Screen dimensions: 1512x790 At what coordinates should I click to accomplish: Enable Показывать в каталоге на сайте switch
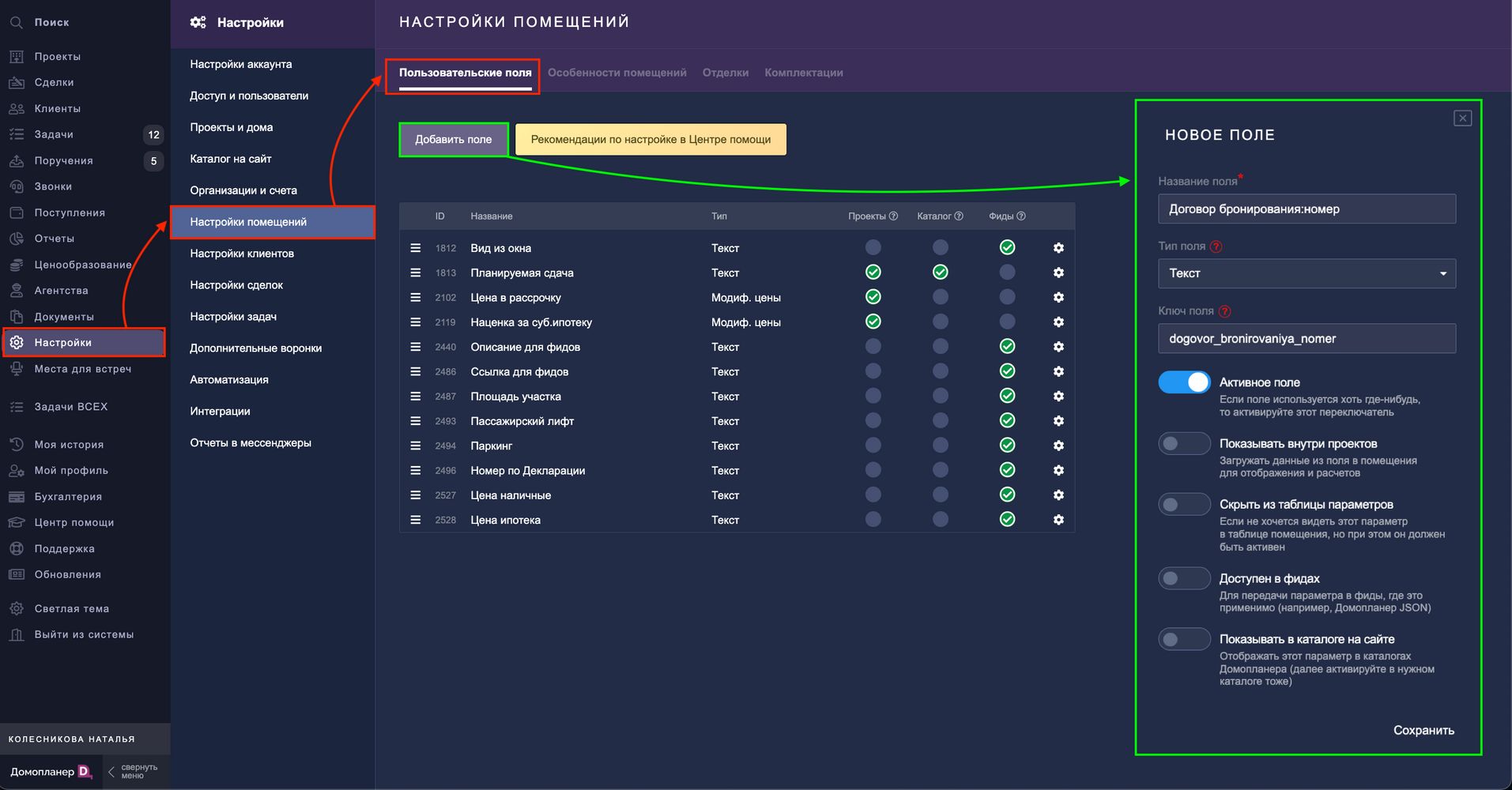coord(1184,638)
